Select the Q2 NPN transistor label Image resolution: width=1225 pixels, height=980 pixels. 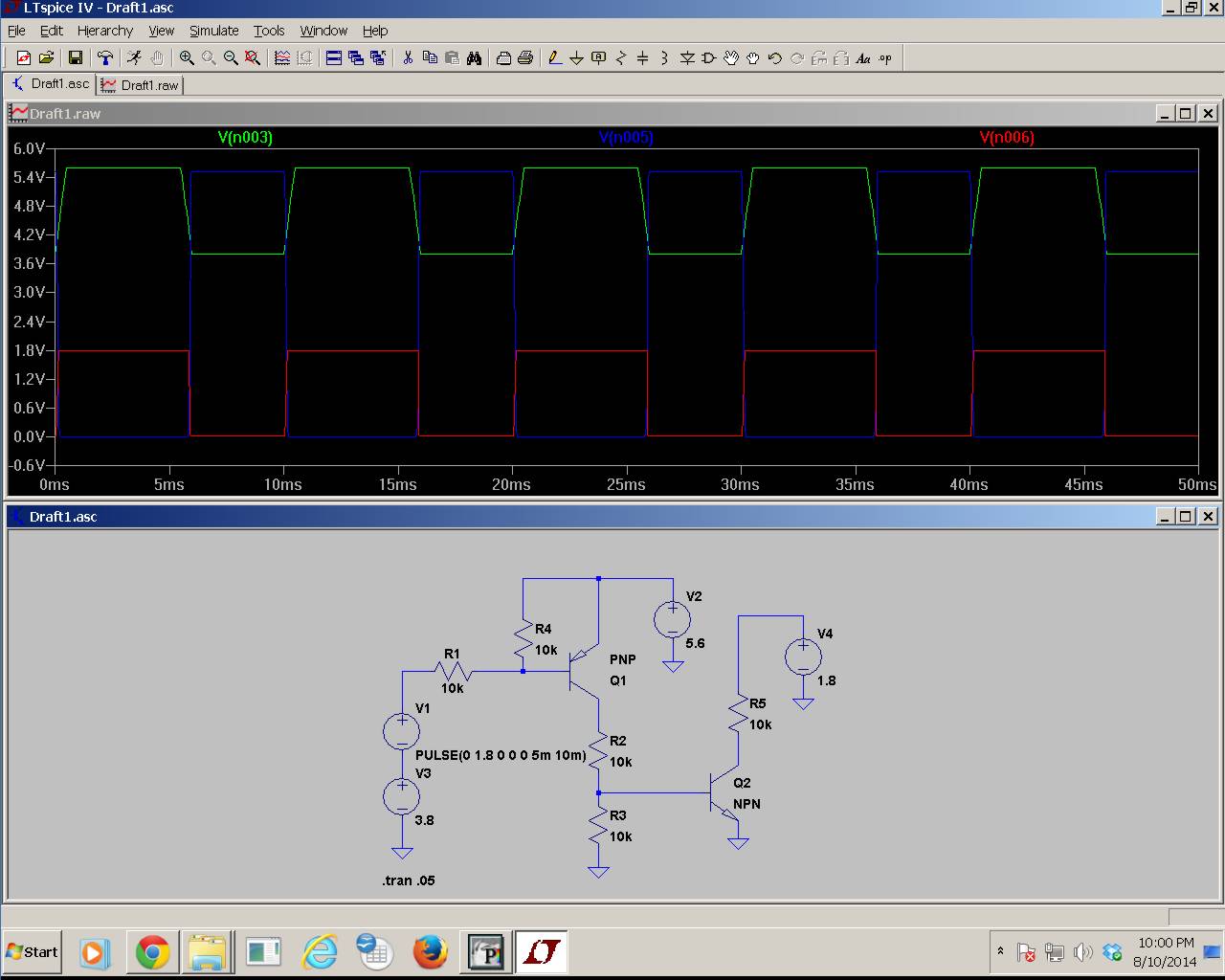point(742,783)
